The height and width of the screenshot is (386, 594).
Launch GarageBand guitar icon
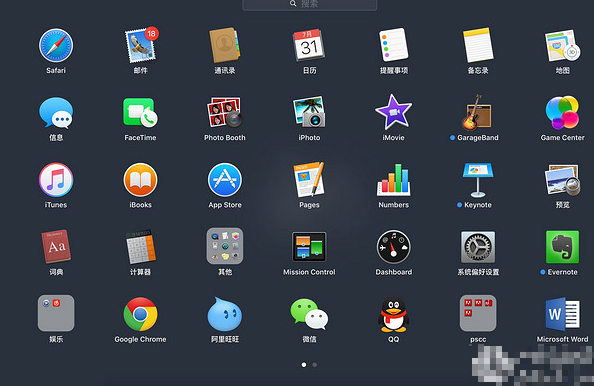(x=478, y=113)
